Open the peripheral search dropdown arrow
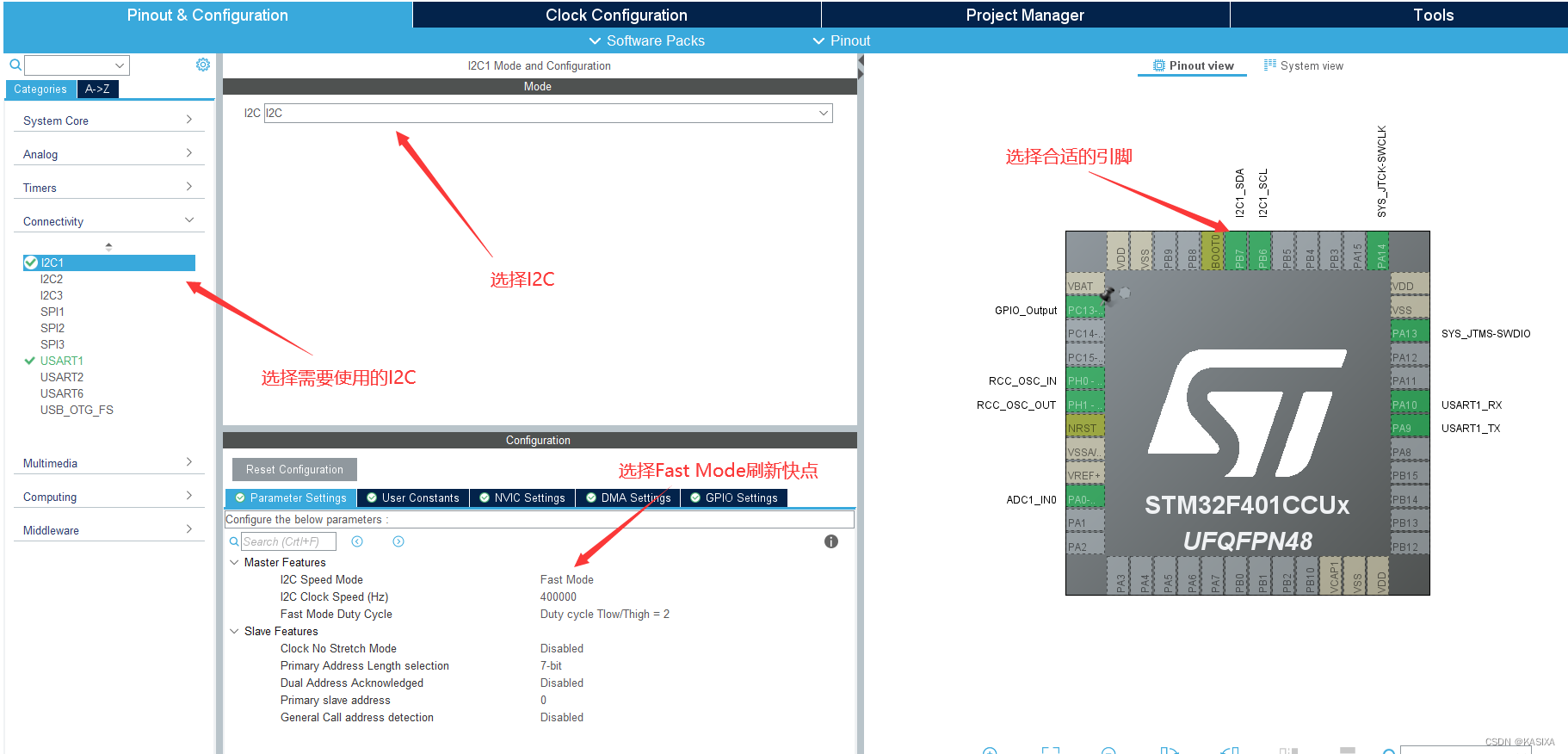Viewport: 1568px width, 754px height. pos(120,65)
